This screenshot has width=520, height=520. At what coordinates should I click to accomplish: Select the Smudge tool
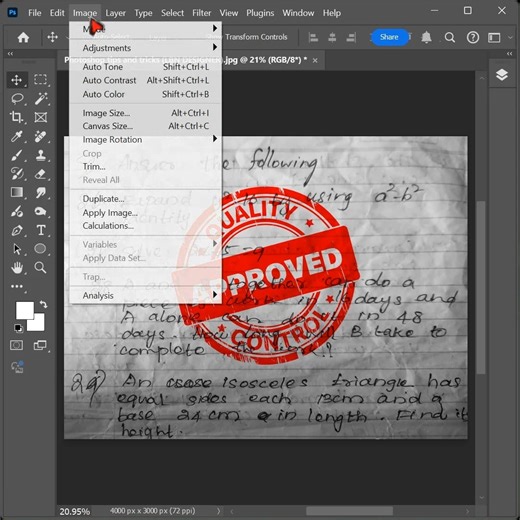[40, 192]
